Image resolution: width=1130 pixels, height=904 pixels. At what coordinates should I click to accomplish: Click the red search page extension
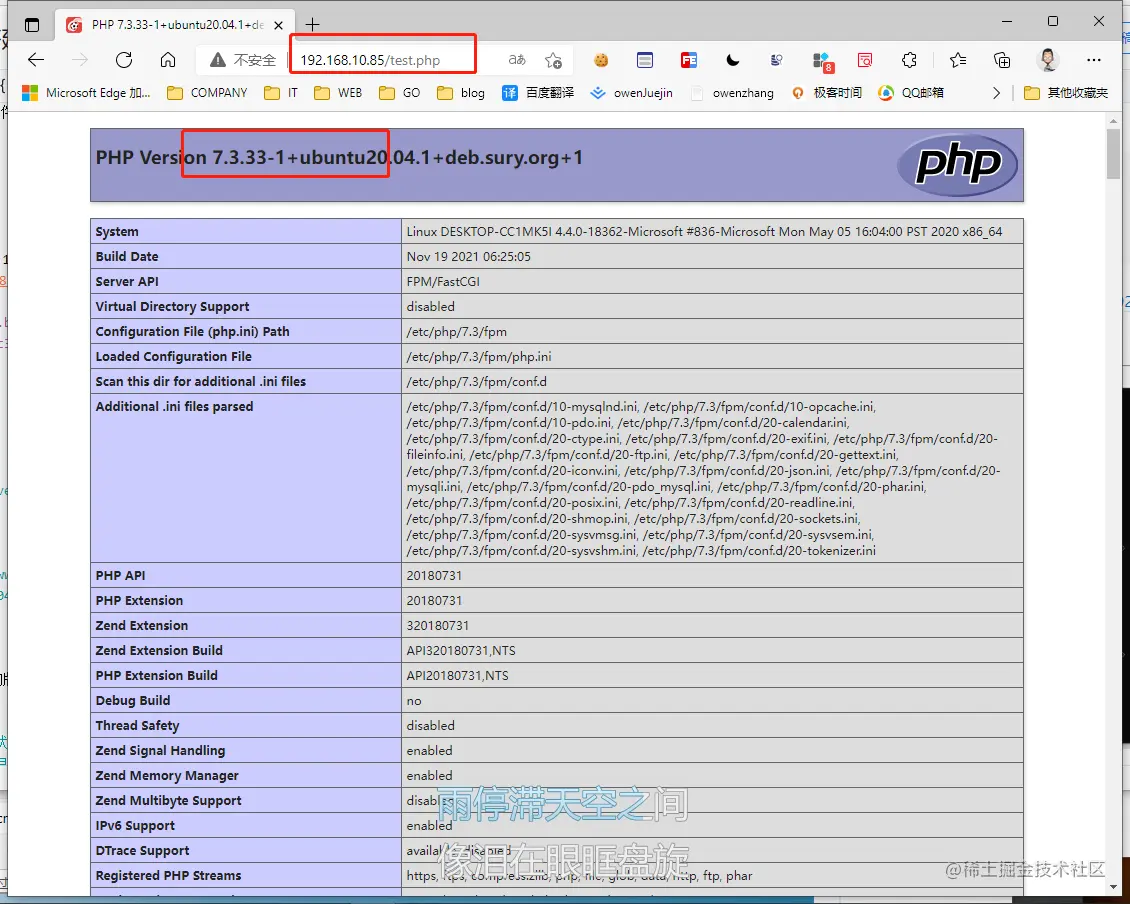[x=865, y=60]
